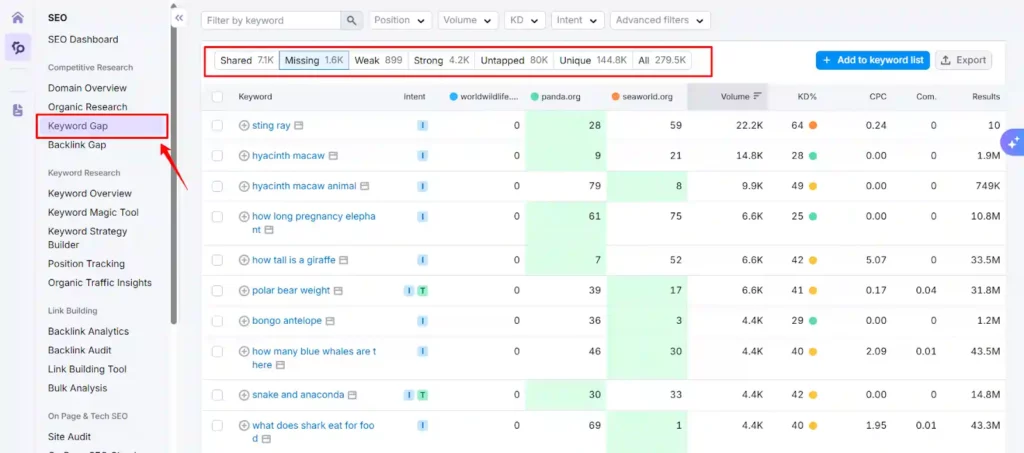The width and height of the screenshot is (1024, 453).
Task: Click the export upload icon
Action: 946,60
